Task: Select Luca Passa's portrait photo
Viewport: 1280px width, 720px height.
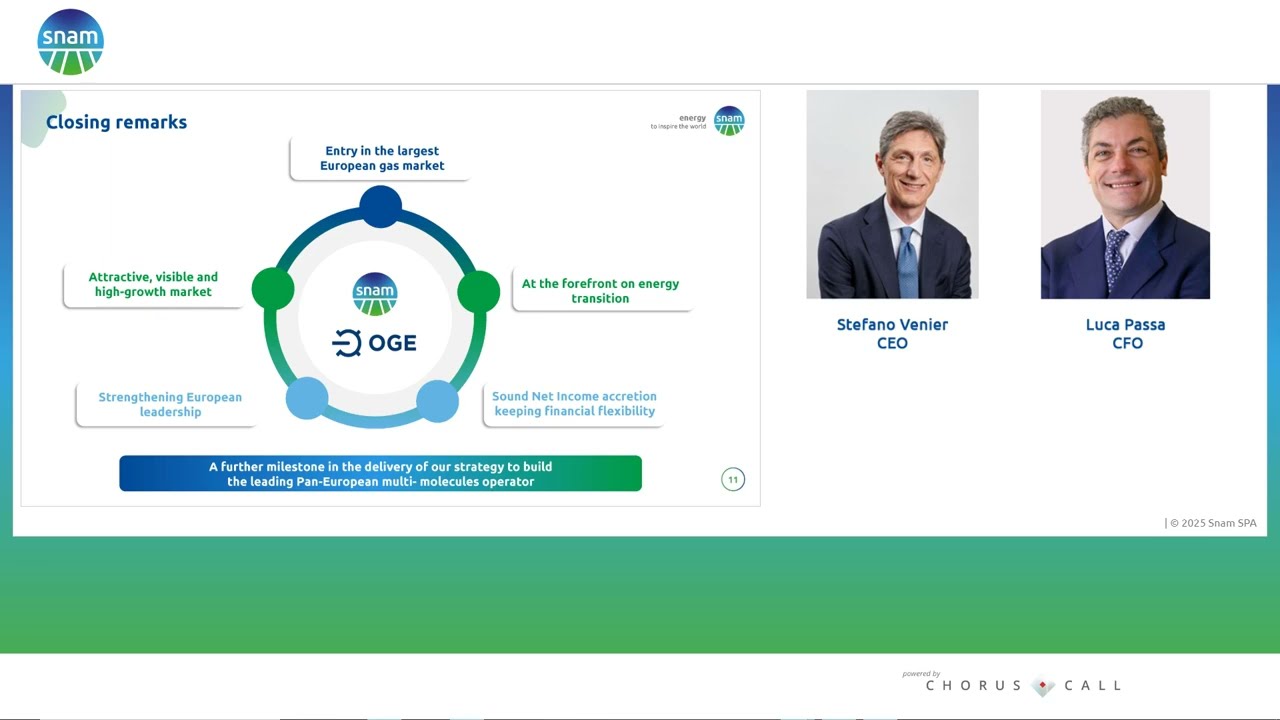Action: [x=1125, y=194]
